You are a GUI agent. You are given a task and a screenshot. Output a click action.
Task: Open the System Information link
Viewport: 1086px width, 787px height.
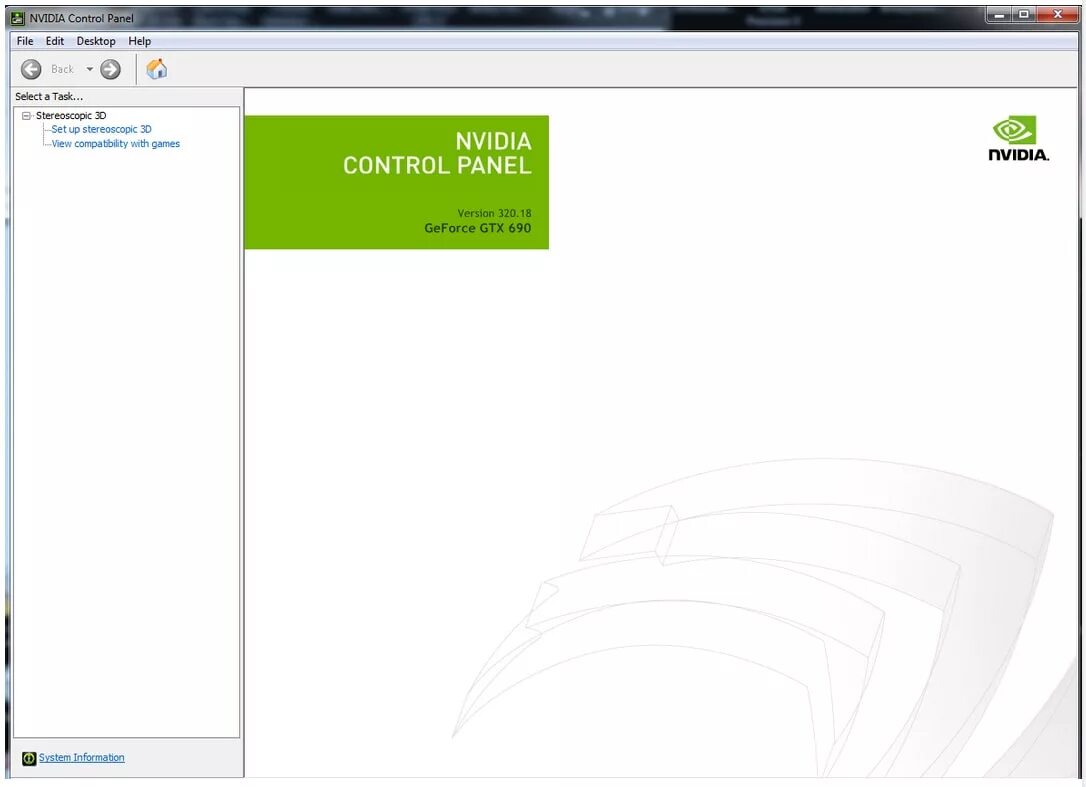pyautogui.click(x=82, y=758)
